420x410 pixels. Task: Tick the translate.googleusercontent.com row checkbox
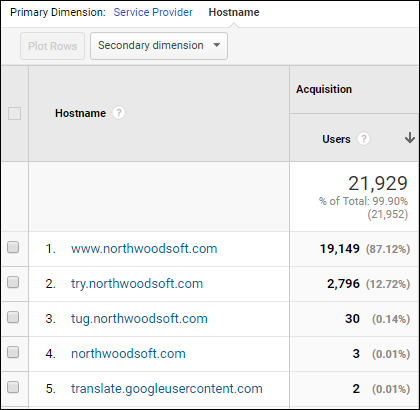(x=13, y=388)
